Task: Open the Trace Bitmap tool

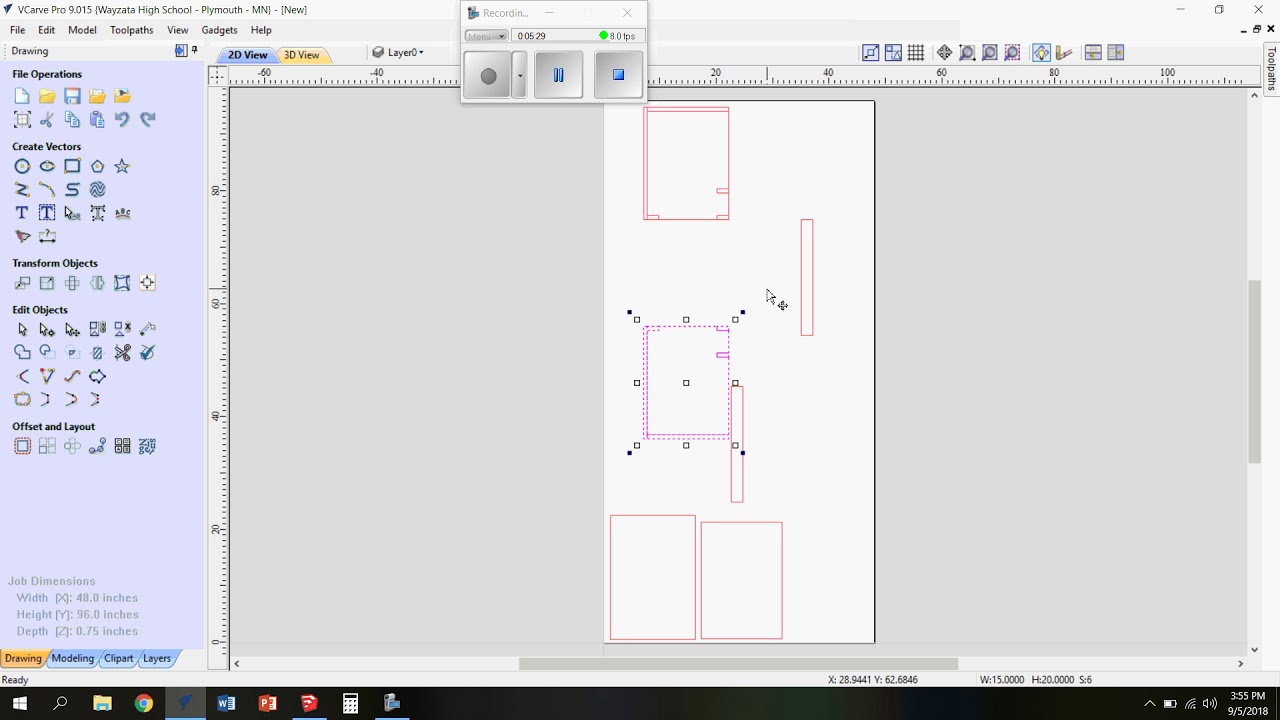Action: click(22, 237)
